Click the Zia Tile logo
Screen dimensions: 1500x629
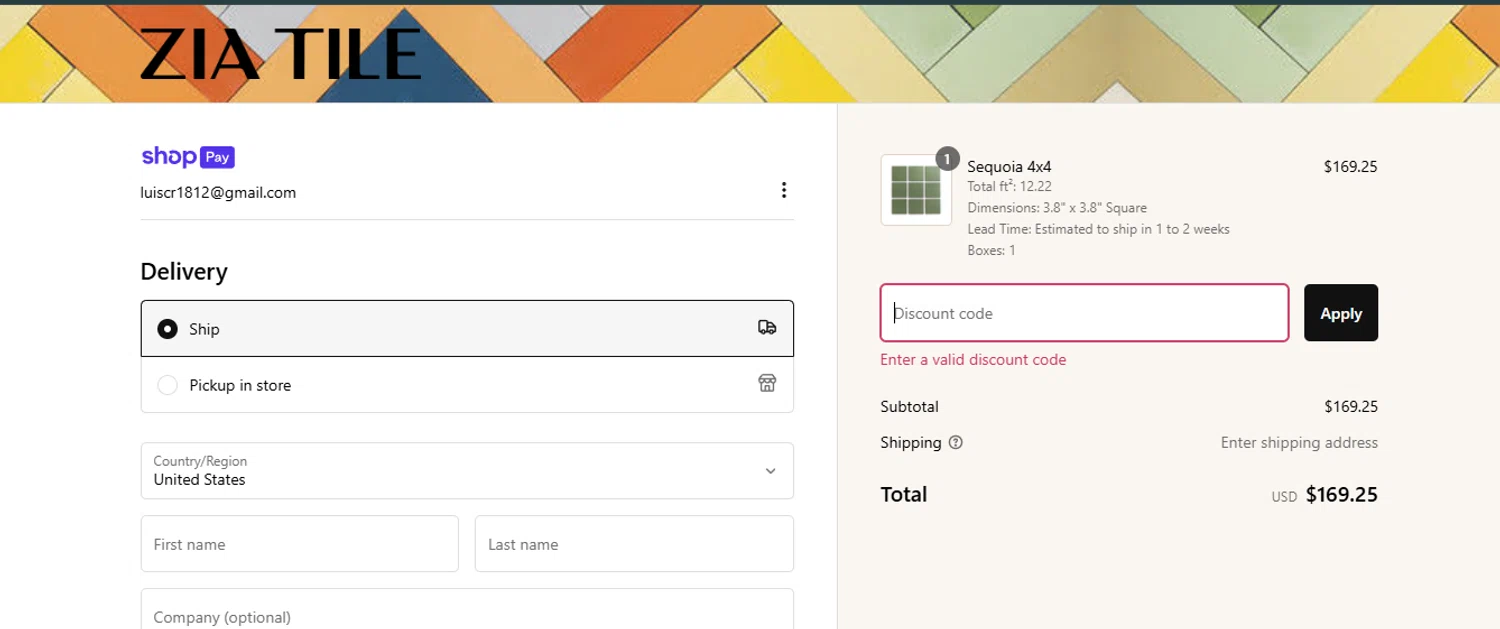click(280, 54)
